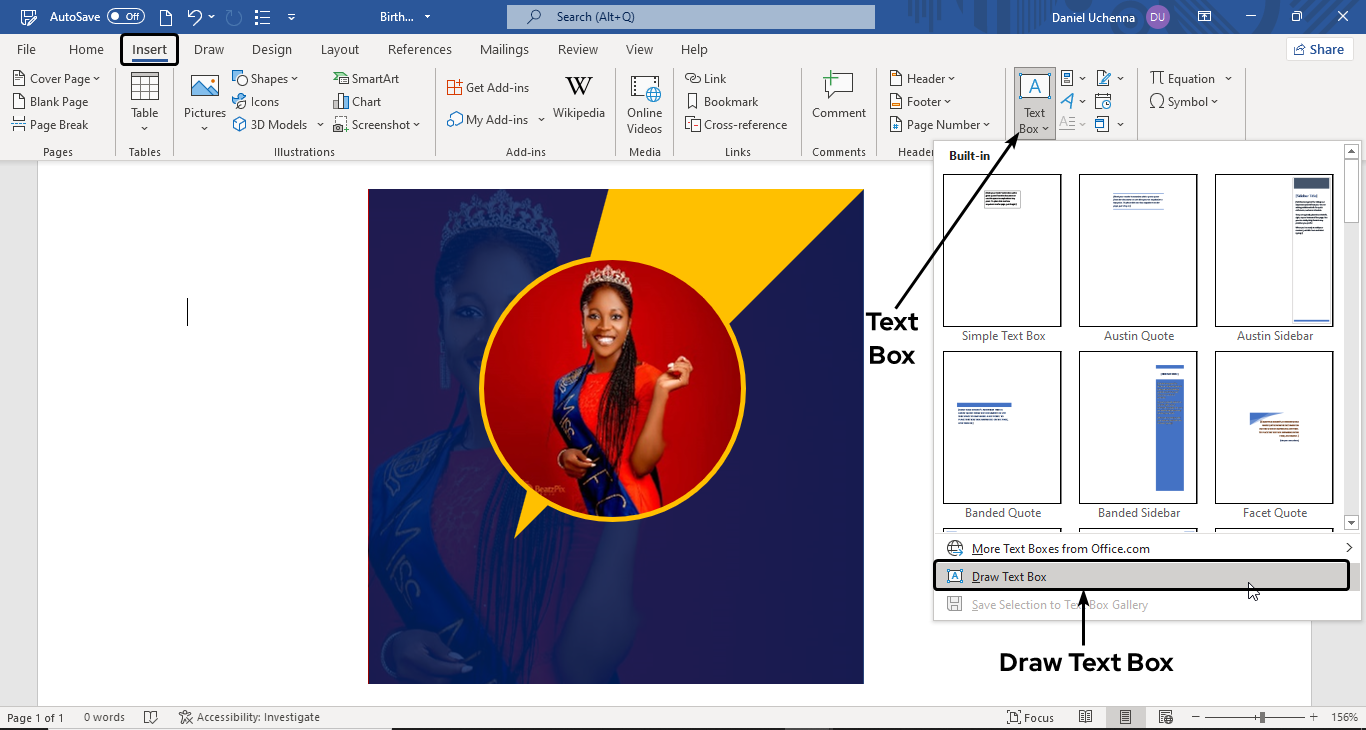Image resolution: width=1366 pixels, height=730 pixels.
Task: Choose the Austin Quote text box thumbnail
Action: pos(1138,251)
